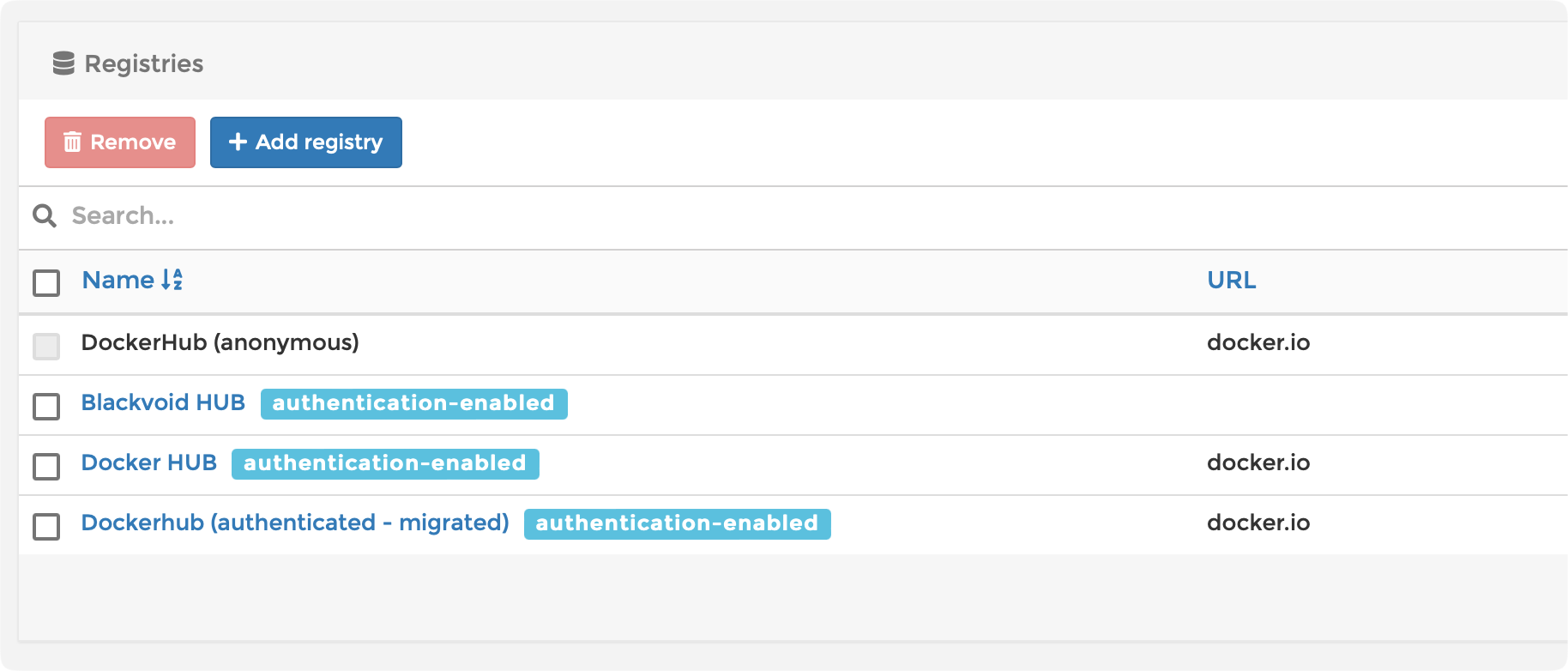
Task: Select the Dockerhub (authenticated - migrated) checkbox
Action: pyautogui.click(x=46, y=526)
